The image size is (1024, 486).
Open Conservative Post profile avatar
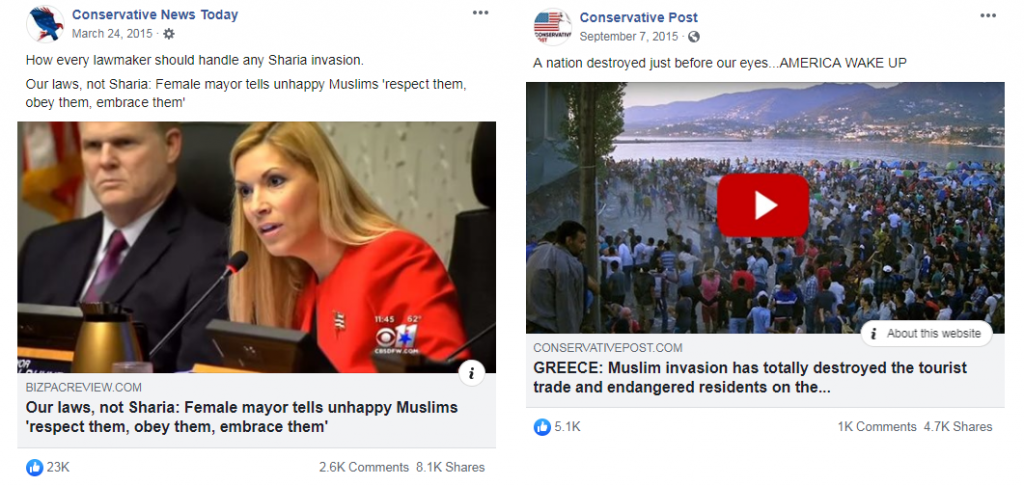coord(552,27)
